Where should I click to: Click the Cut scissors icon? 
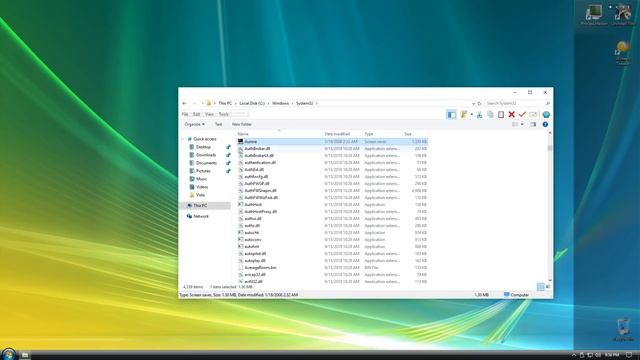[x=480, y=115]
